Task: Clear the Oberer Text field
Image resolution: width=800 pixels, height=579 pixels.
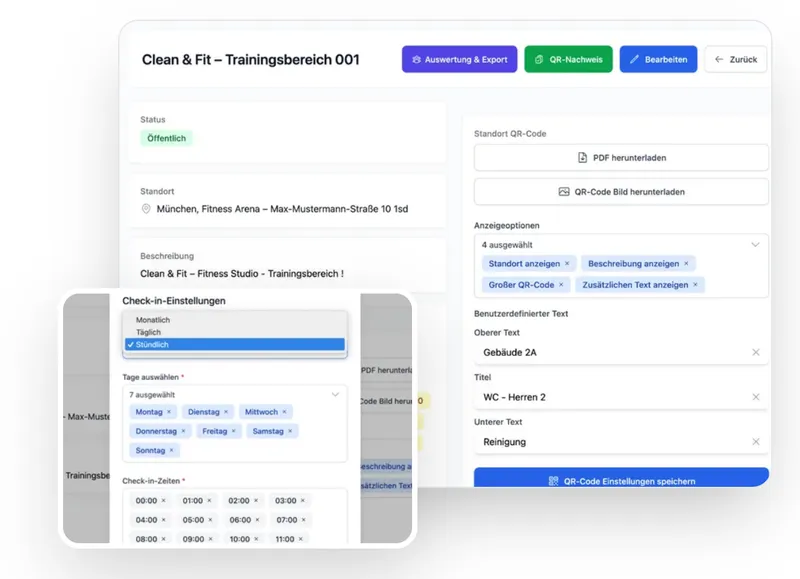Action: (755, 353)
